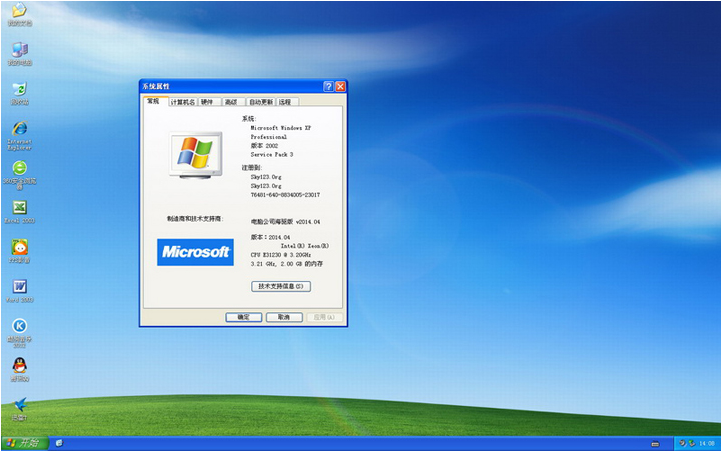The image size is (722, 453).
Task: Click the 技术支持信息 button
Action: [280, 286]
